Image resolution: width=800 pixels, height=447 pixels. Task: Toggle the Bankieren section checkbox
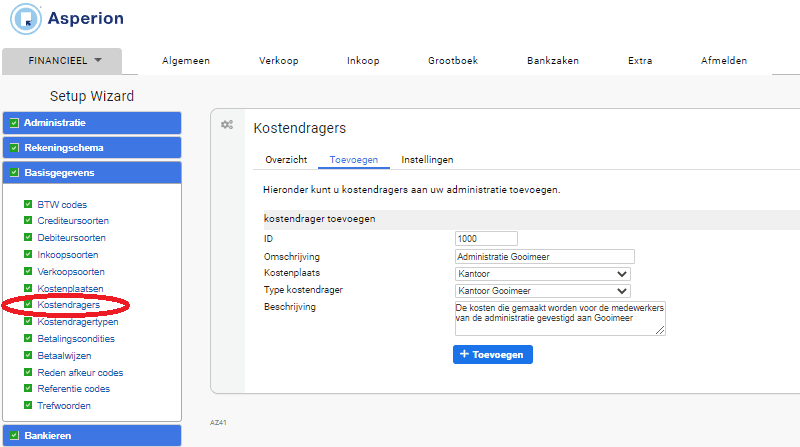click(14, 436)
